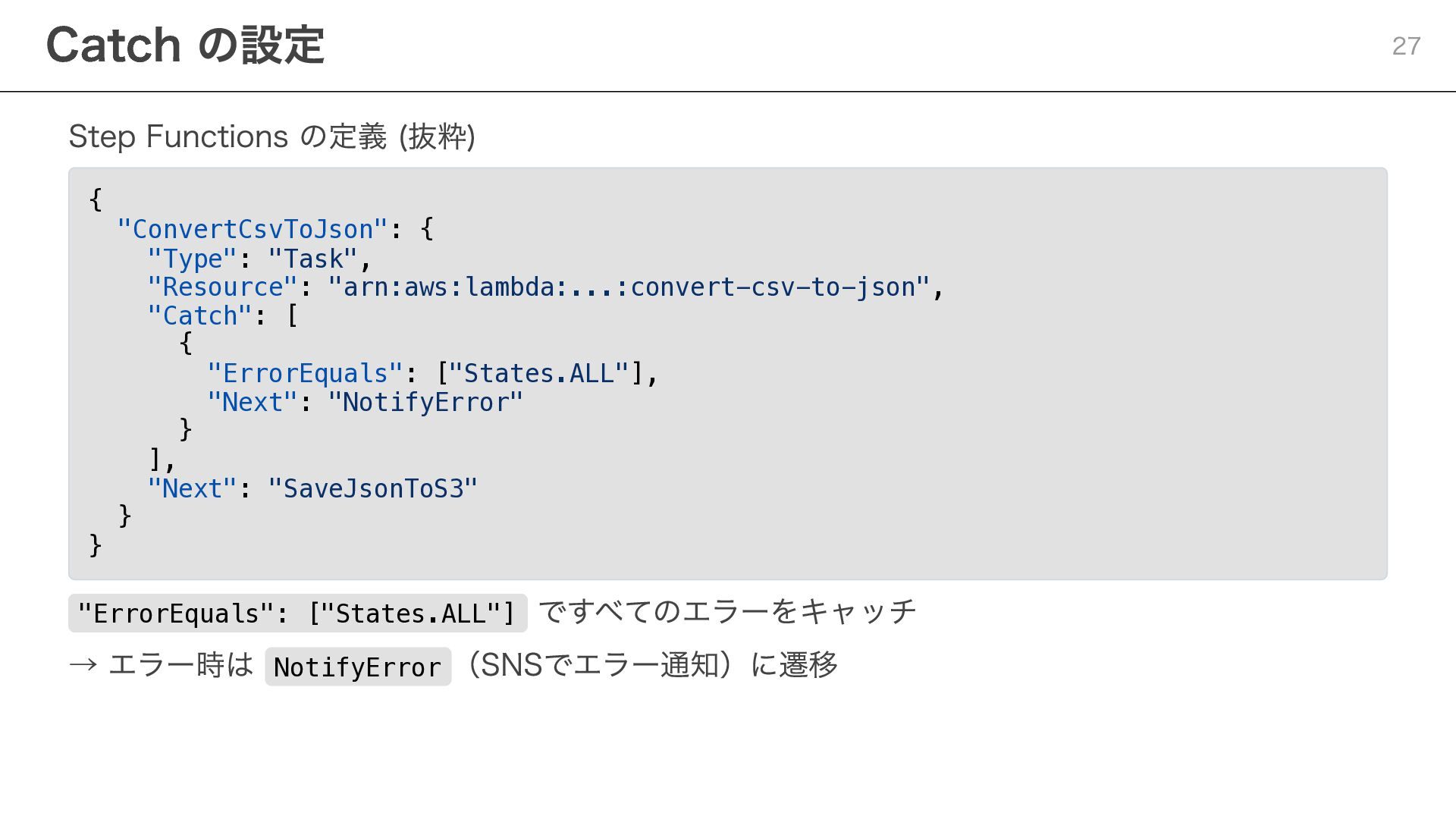The width and height of the screenshot is (1456, 819).
Task: Click the "Resource" key in the code
Action: coord(222,287)
